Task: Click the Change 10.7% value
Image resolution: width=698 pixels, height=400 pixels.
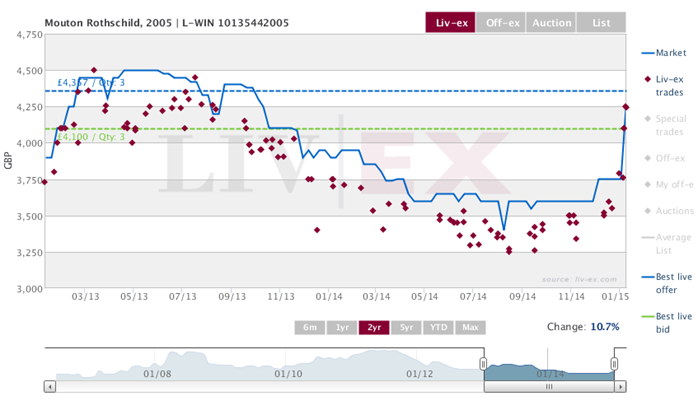Action: [605, 327]
